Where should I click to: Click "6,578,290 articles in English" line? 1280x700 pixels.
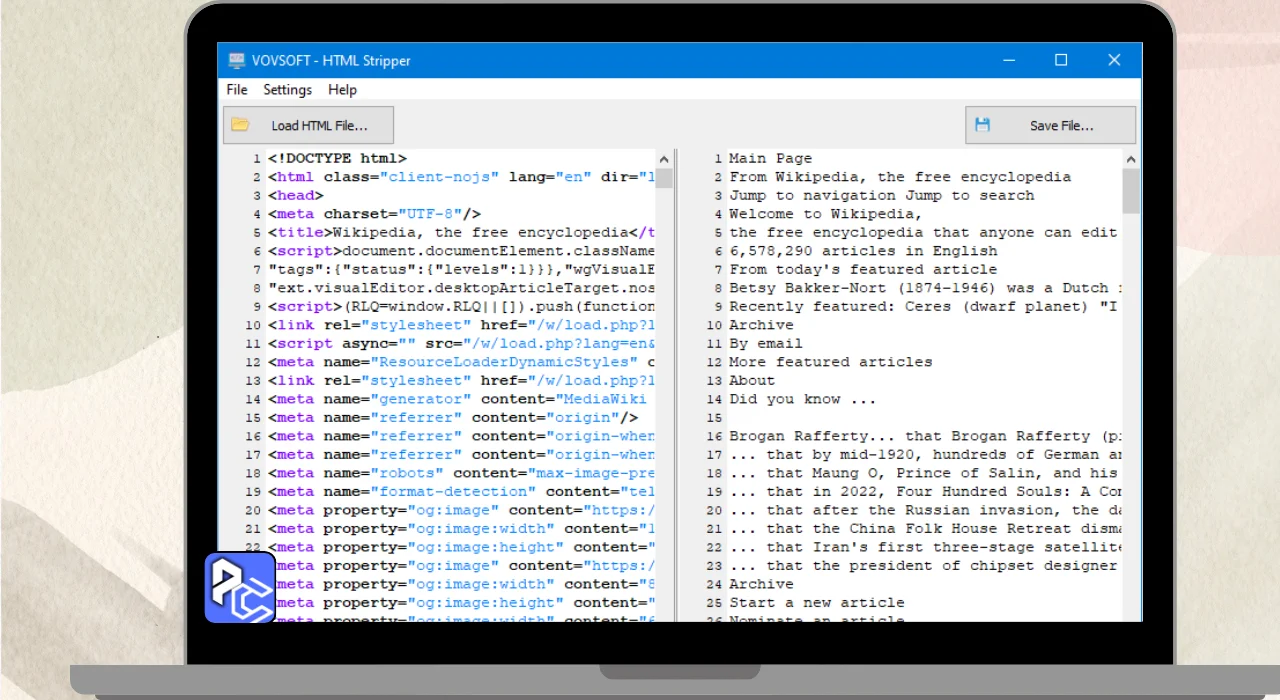[x=863, y=250]
